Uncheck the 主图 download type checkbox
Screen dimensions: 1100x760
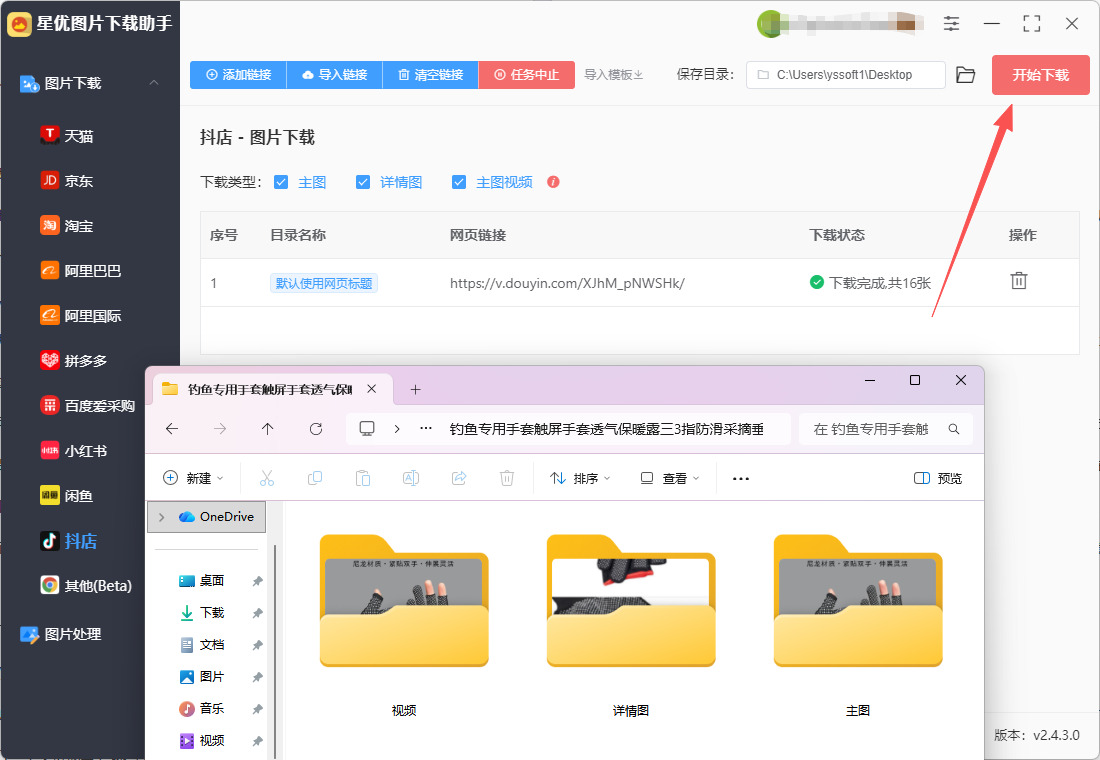pos(281,182)
